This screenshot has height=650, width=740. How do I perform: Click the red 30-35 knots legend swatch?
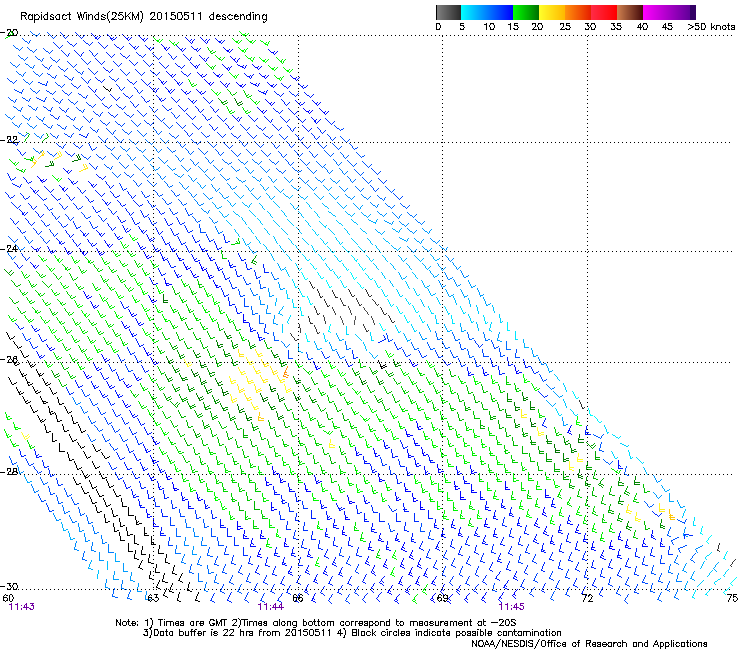tap(604, 12)
